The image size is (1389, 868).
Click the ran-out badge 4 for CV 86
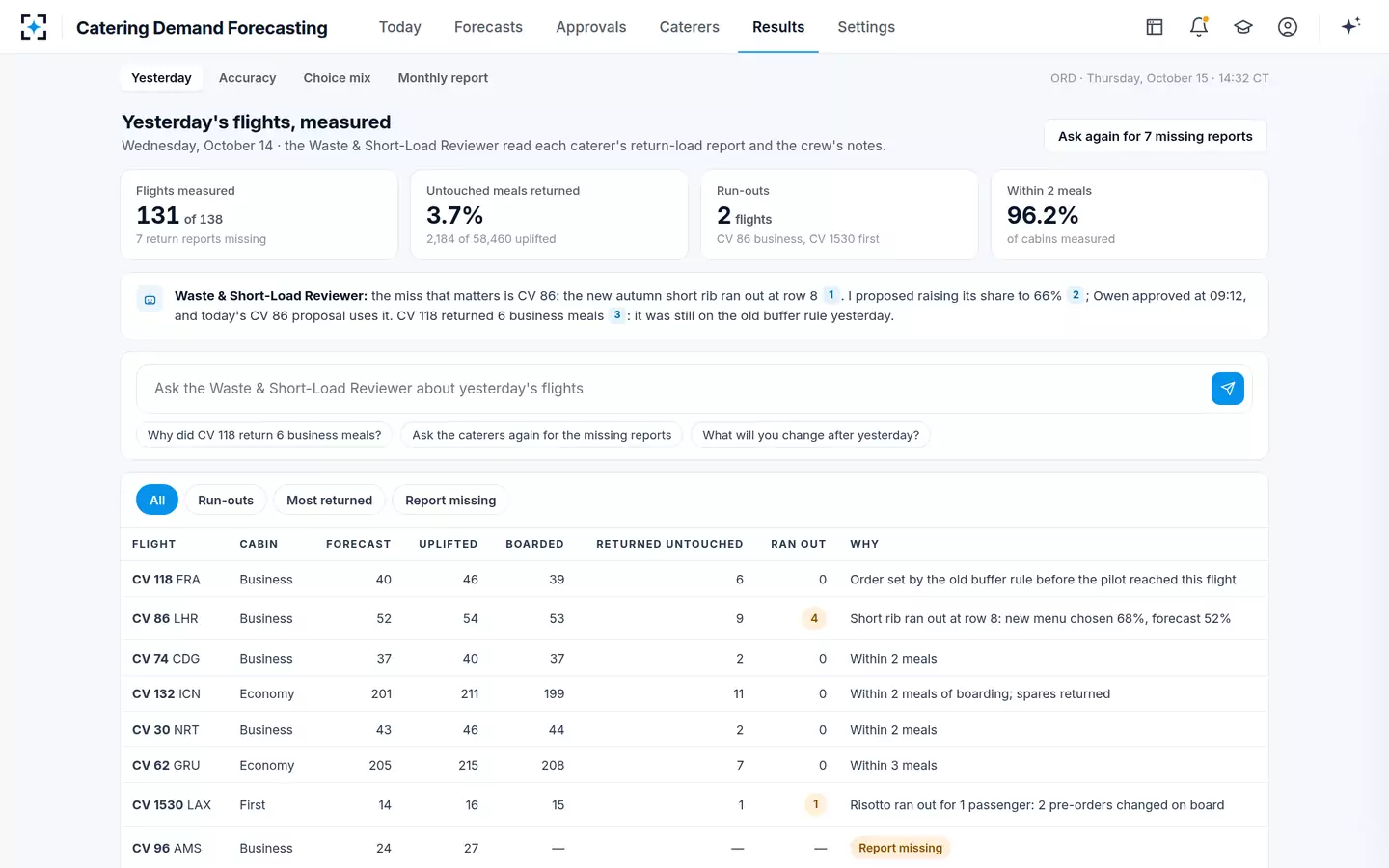coord(814,618)
